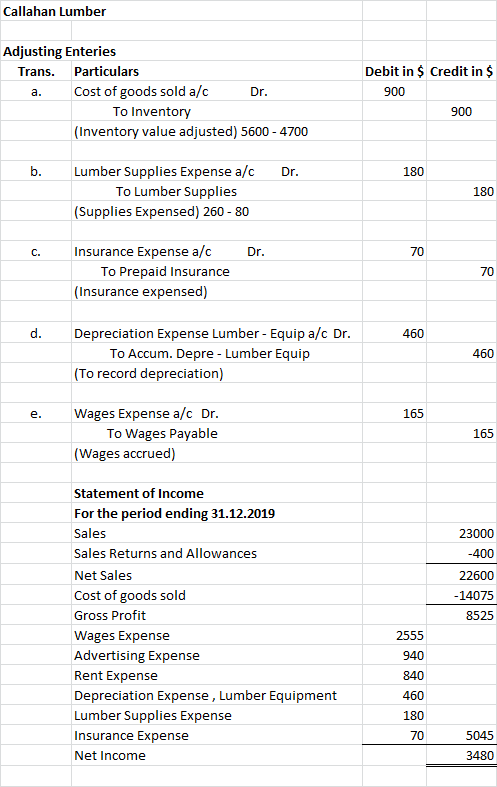Click debit 900 in Cost of goods sold a/c row
This screenshot has width=497, height=787.
tap(395, 92)
